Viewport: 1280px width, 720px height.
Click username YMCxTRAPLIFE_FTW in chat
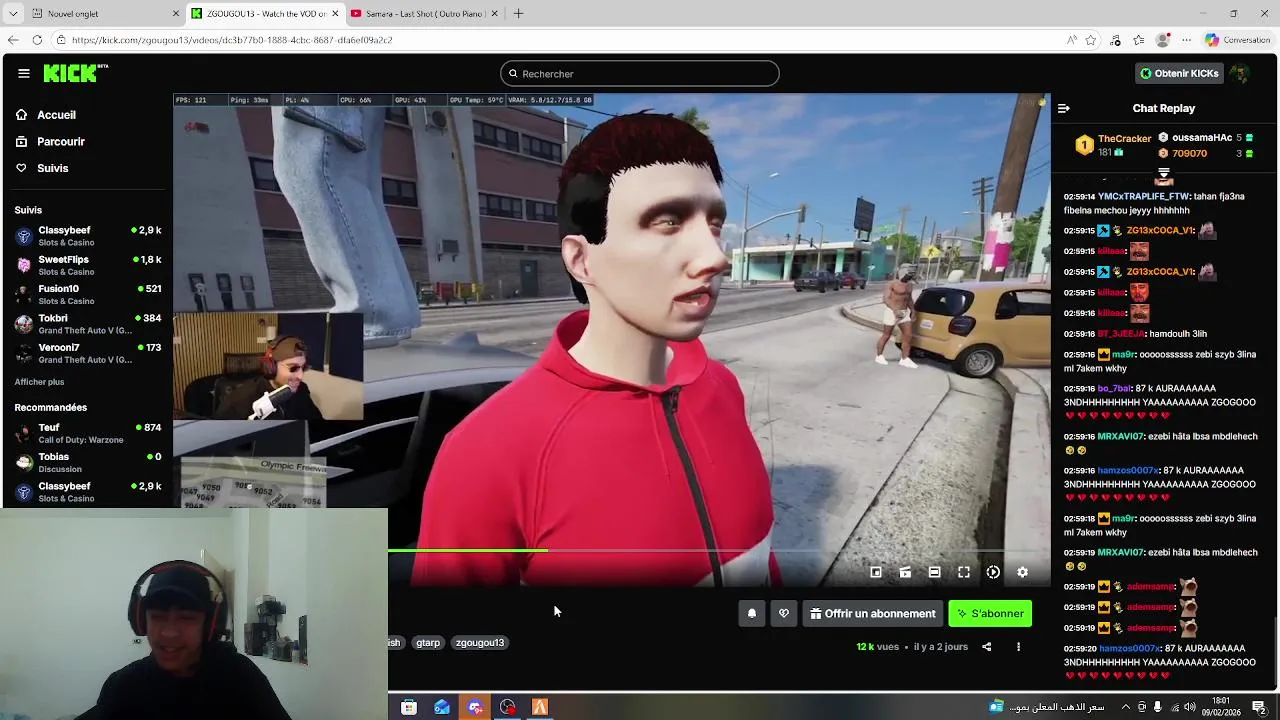pos(1144,197)
